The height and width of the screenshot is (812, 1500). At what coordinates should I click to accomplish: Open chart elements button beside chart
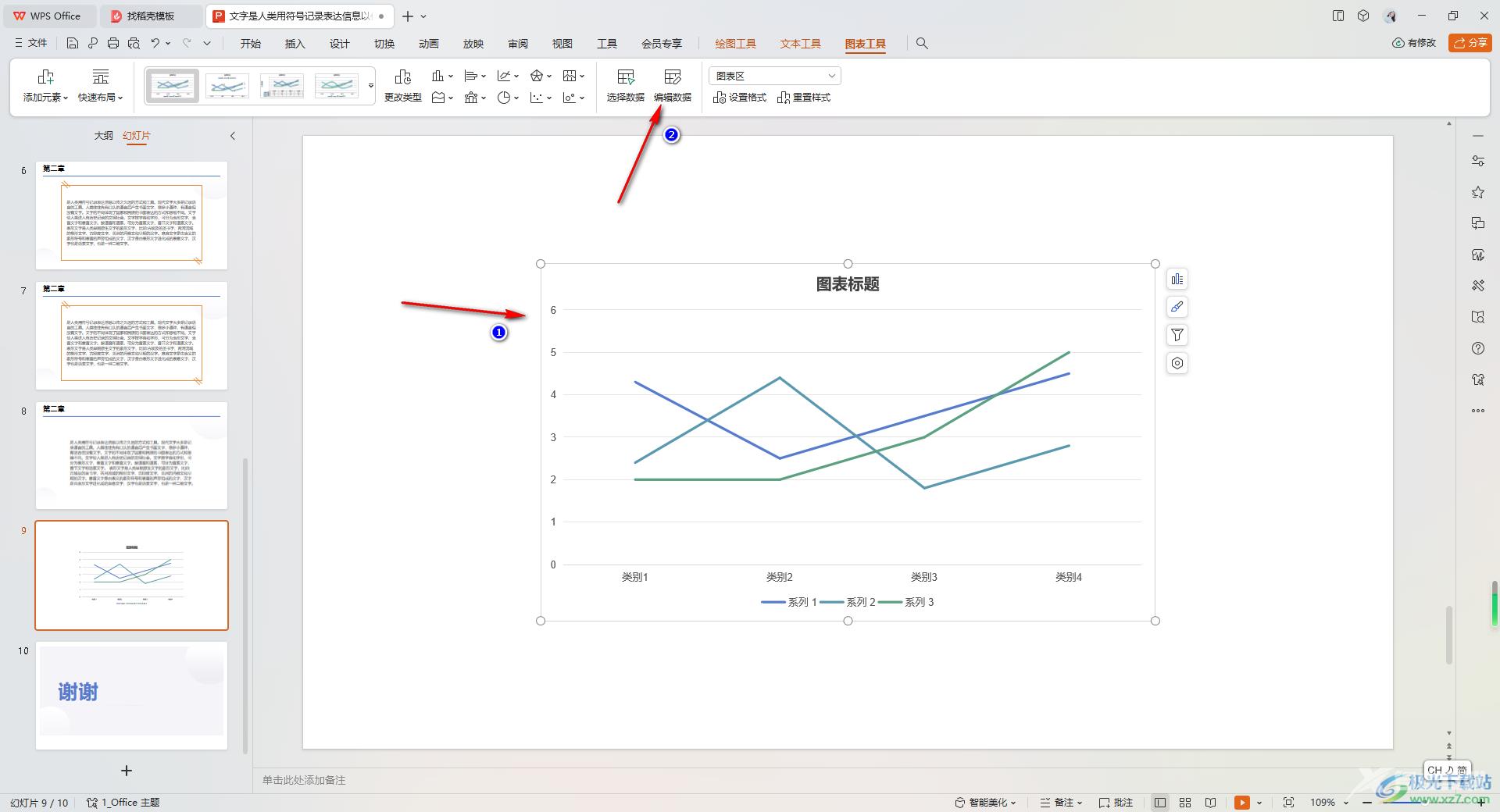tap(1177, 280)
